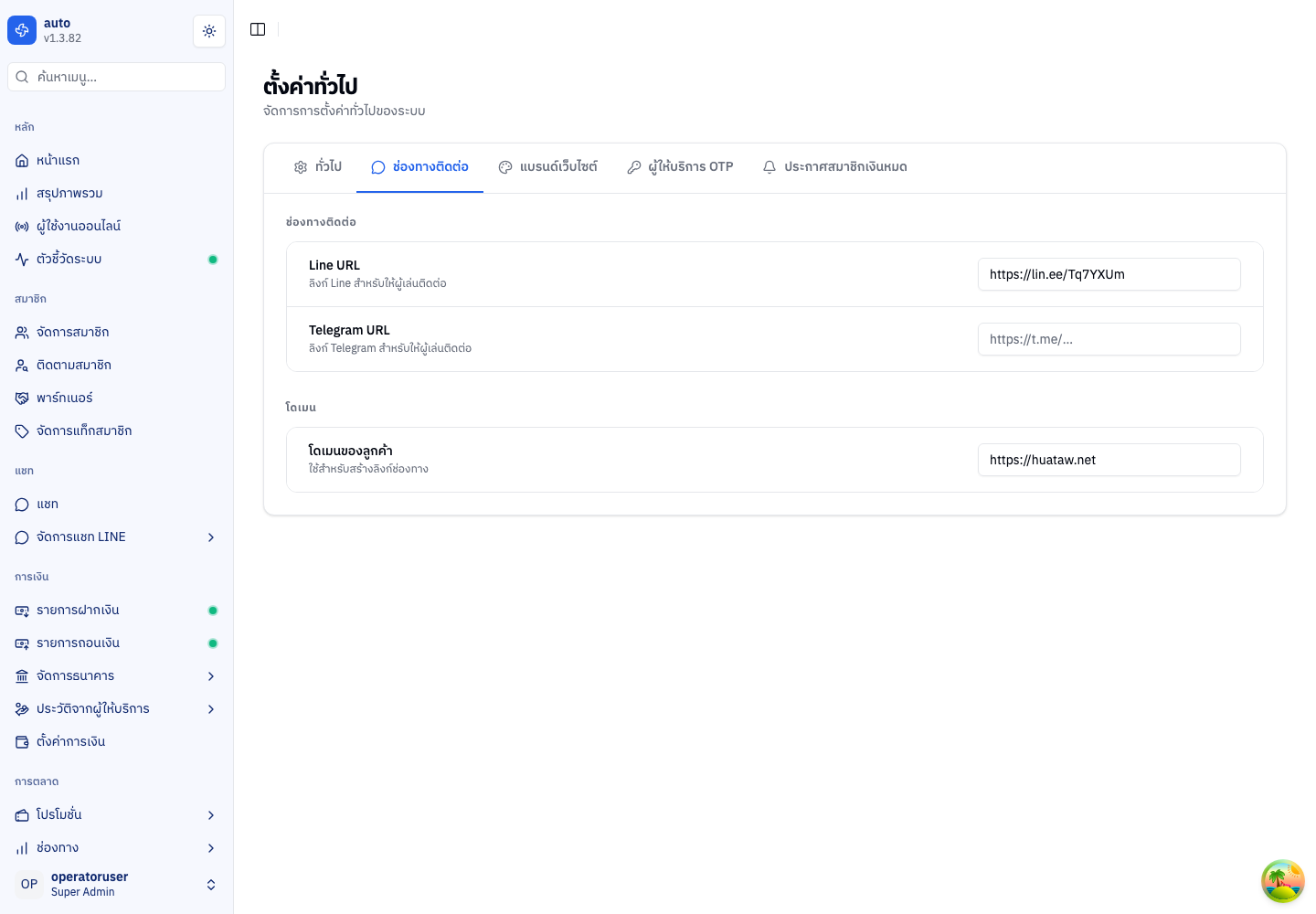Click the activity pulse icon beside ตัวชี้วัดระบบ

pos(22,260)
